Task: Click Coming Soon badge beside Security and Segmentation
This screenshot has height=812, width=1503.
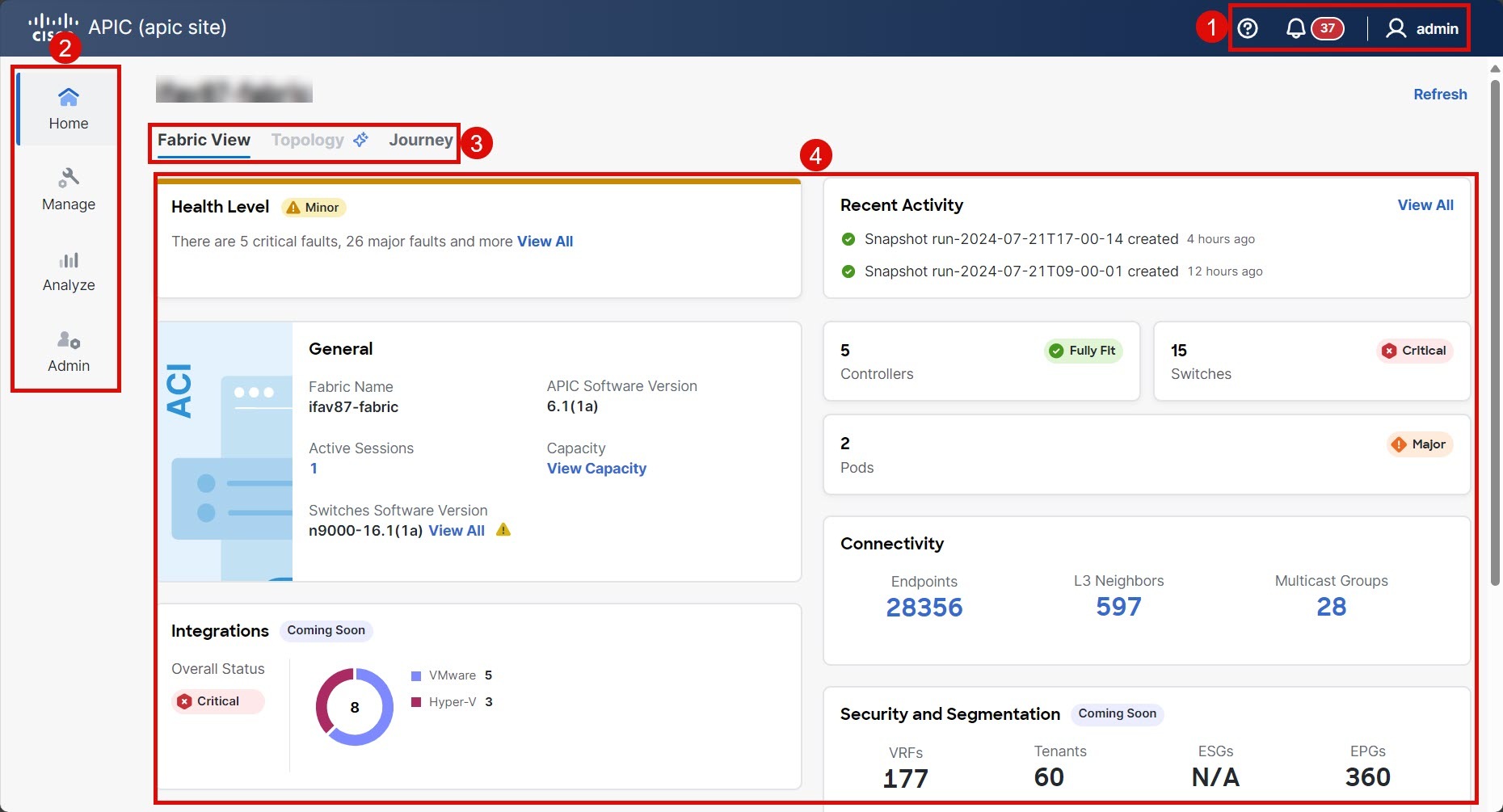Action: pyautogui.click(x=1117, y=713)
